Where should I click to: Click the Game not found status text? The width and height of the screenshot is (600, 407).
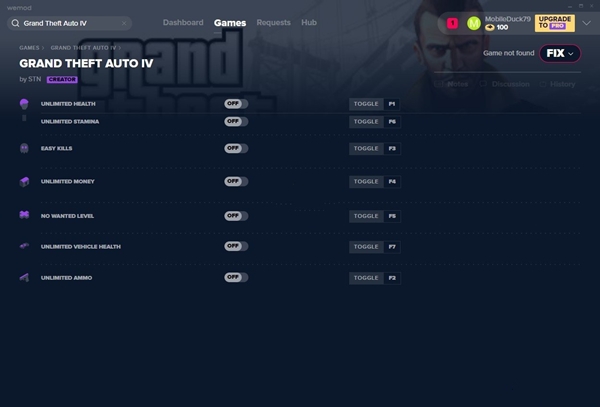[x=509, y=53]
